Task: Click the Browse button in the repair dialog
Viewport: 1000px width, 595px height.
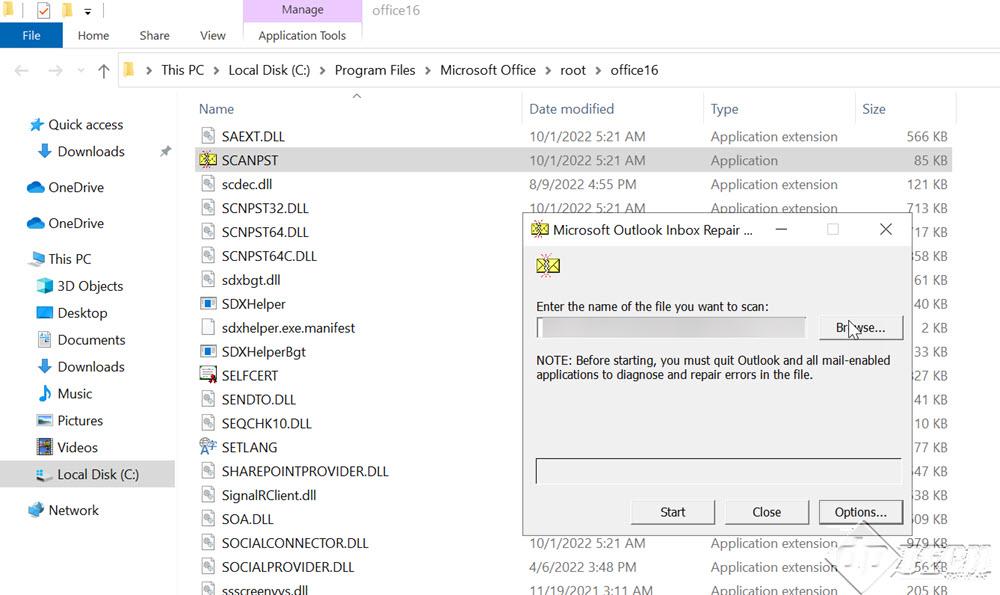Action: click(x=861, y=328)
